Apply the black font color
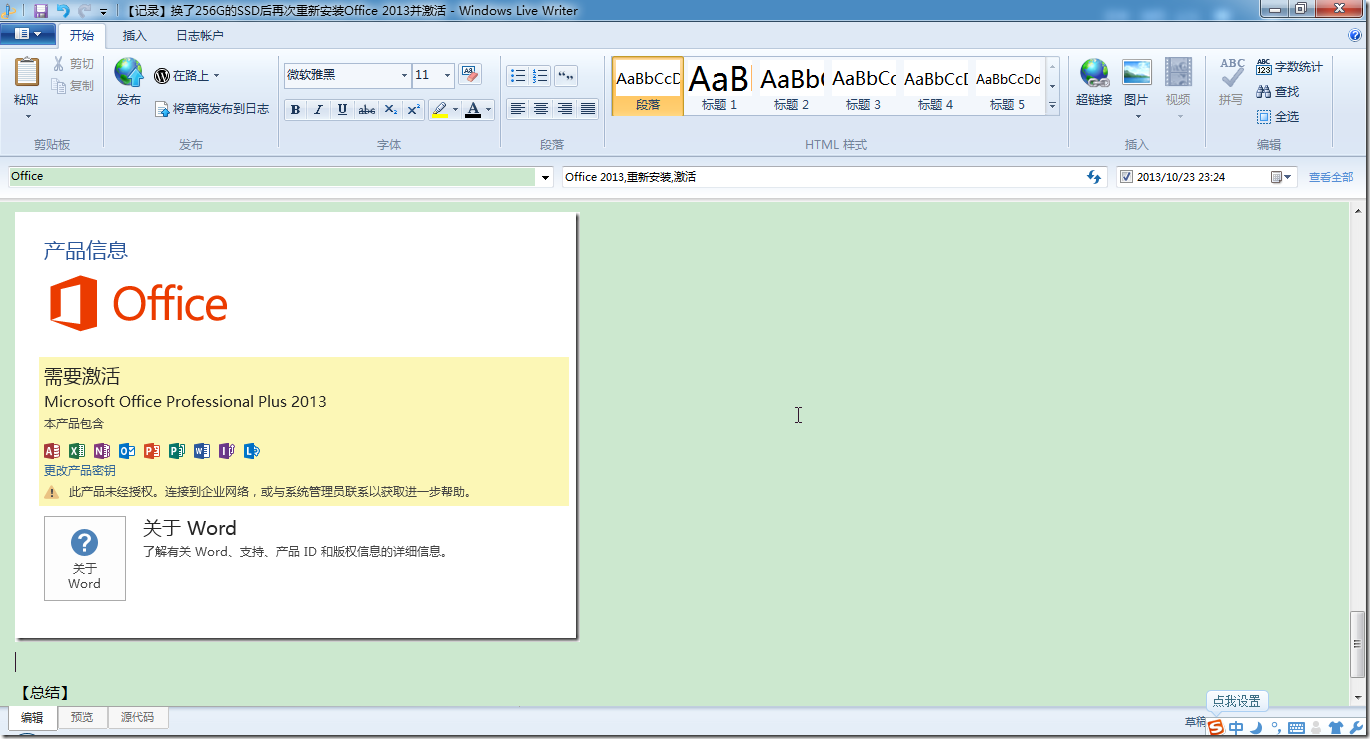1370x739 pixels. (473, 109)
